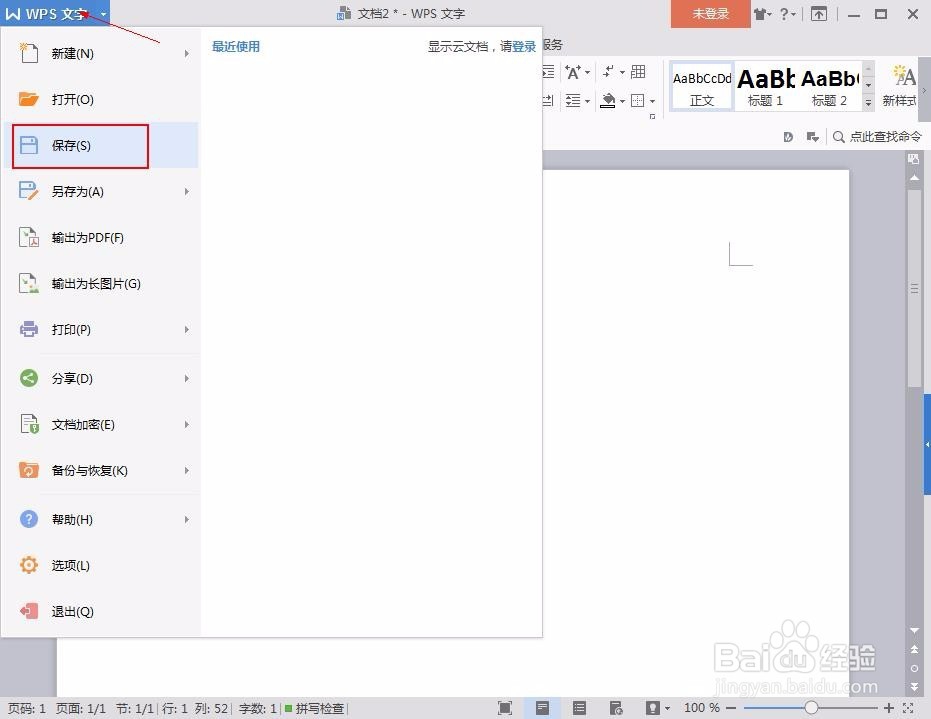This screenshot has height=719, width=931.
Task: Open the skin shirt icon menu
Action: [x=763, y=14]
